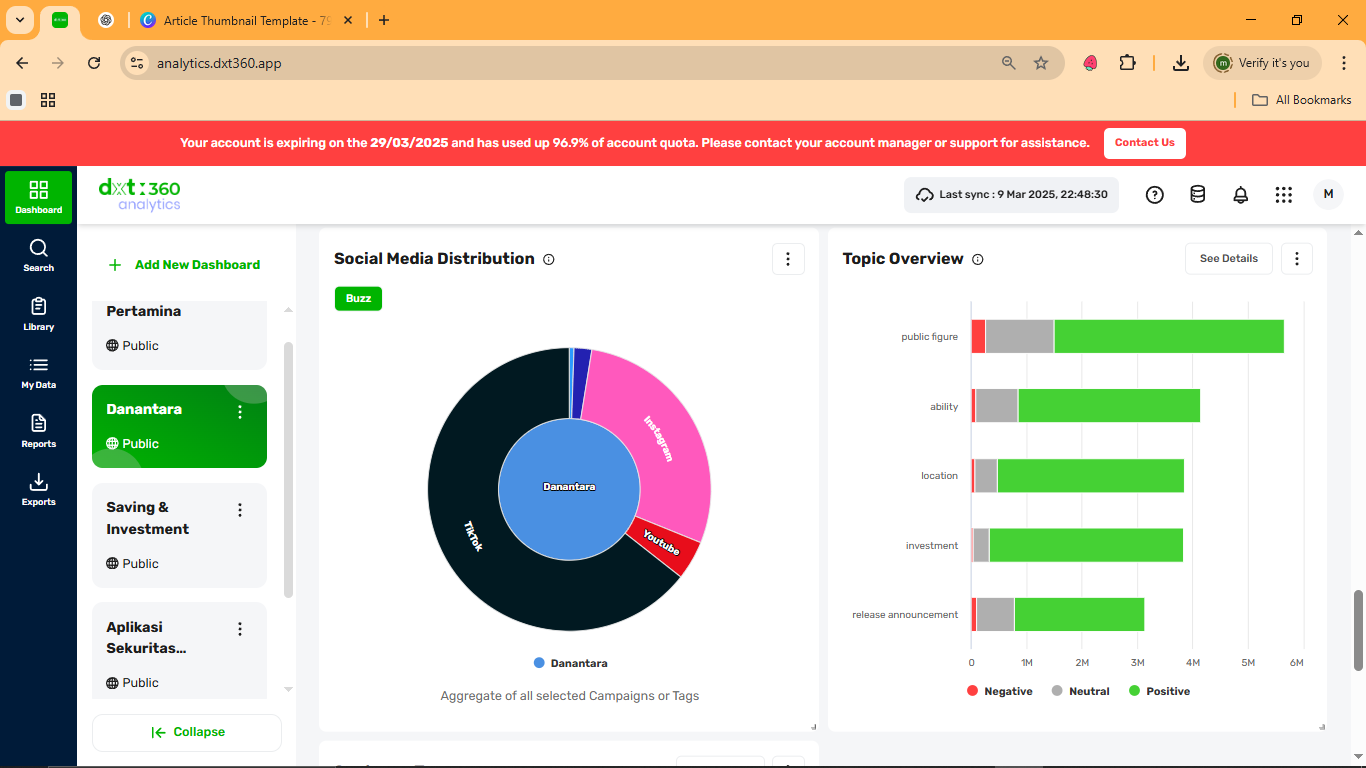Viewport: 1366px width, 768px height.
Task: Open Aplikasi Sekuritas options menu
Action: click(x=240, y=629)
